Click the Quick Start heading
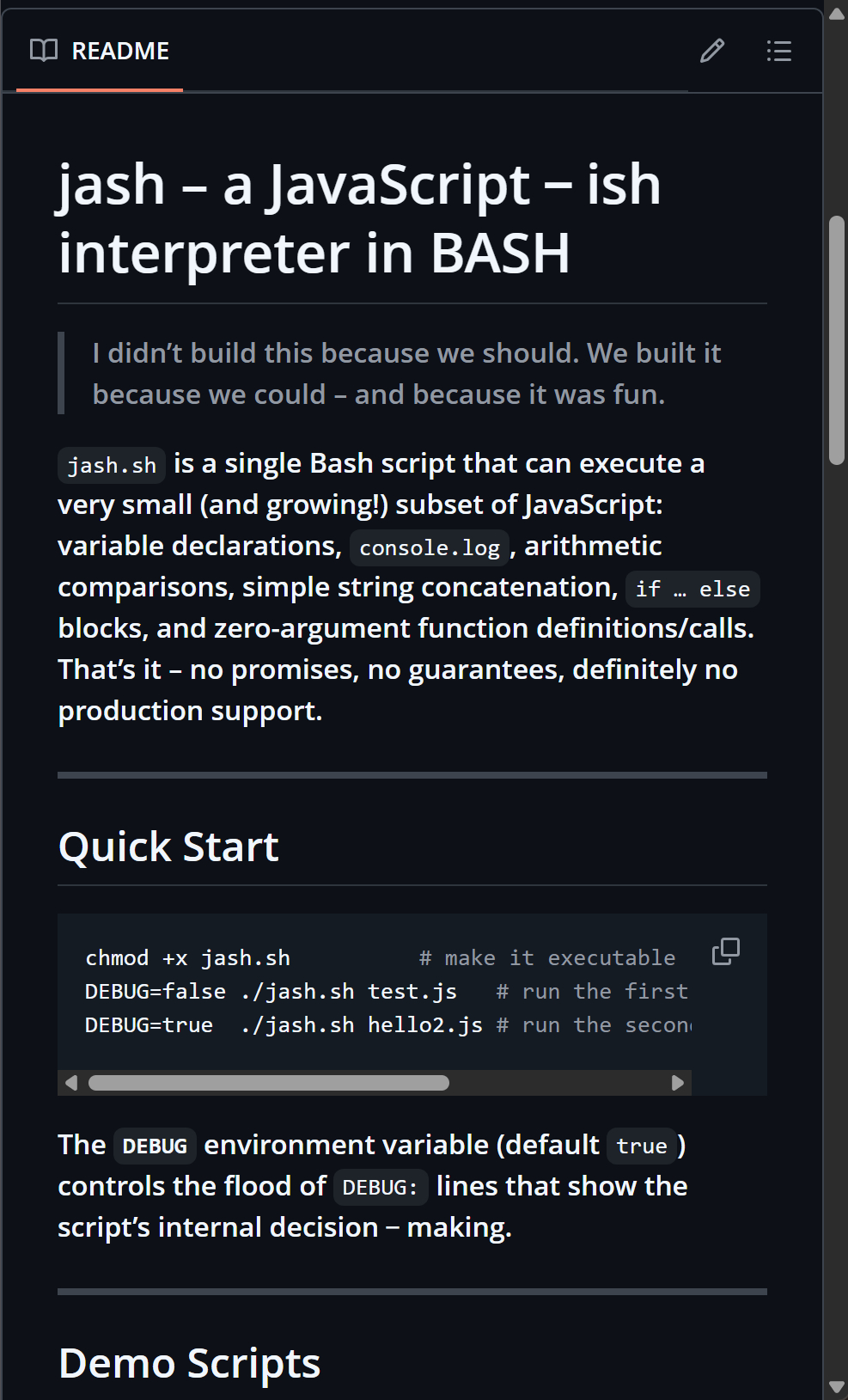Screen dimensions: 848x1400 click(168, 847)
